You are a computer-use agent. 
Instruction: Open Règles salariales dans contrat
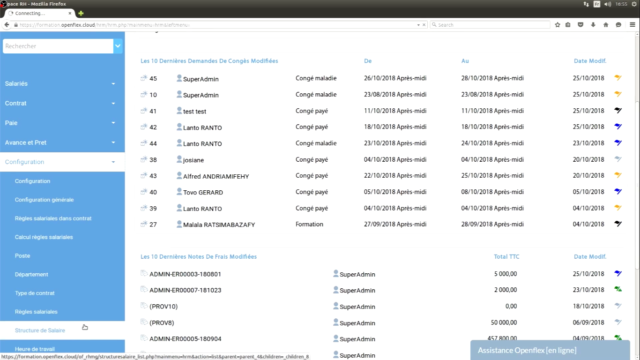click(x=53, y=218)
